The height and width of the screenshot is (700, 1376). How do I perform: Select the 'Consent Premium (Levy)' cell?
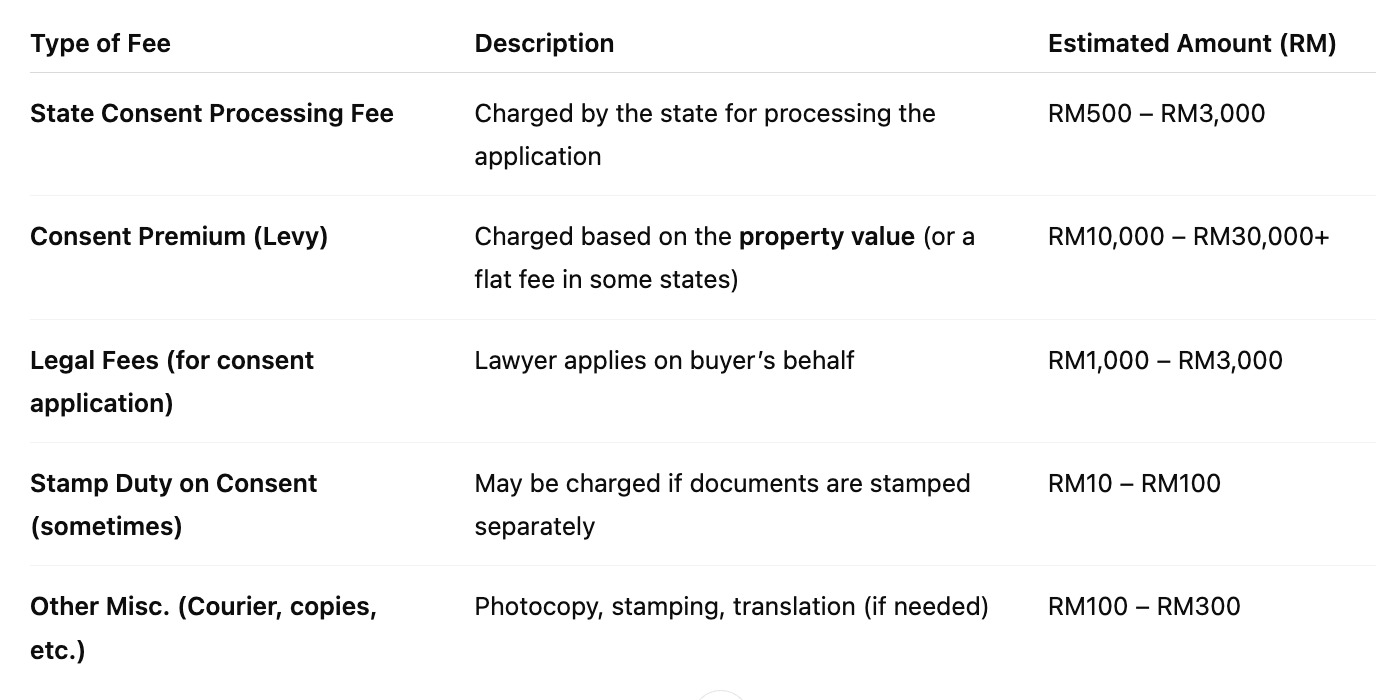pyautogui.click(x=179, y=237)
